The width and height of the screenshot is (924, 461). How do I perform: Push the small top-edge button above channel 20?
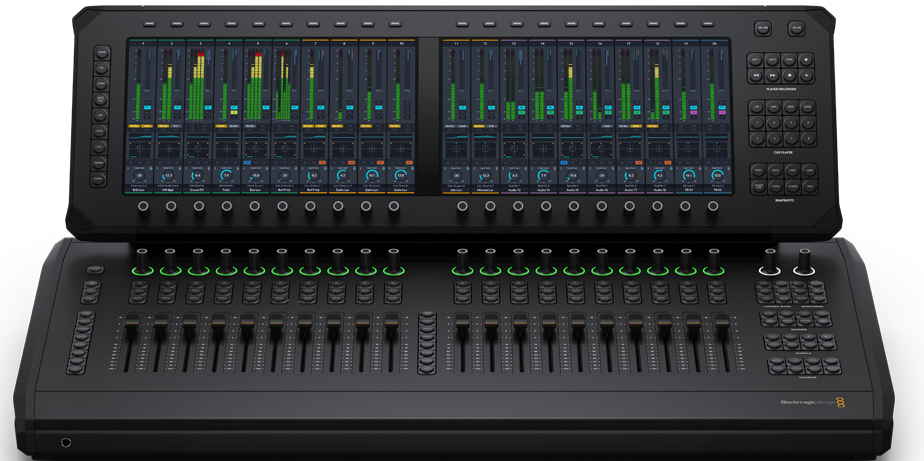pos(708,24)
